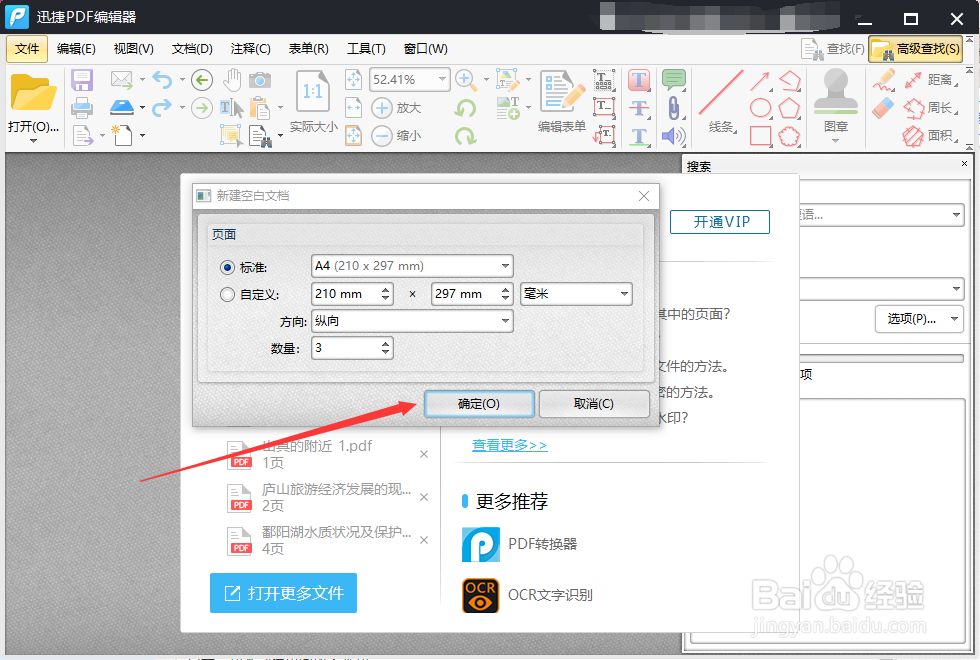Screen dimensions: 980x660
Task: Click the Sound speaker icon
Action: coord(674,136)
